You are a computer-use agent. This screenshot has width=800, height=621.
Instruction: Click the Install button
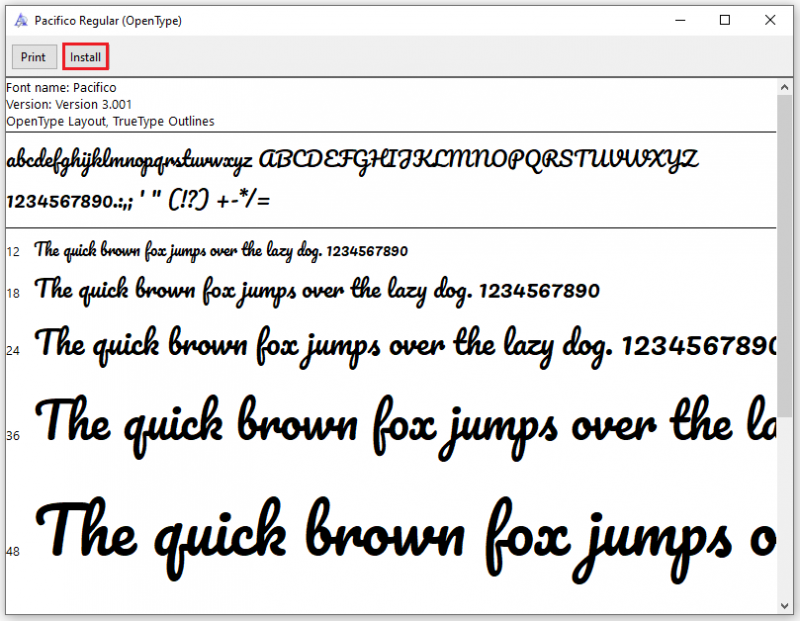click(x=85, y=57)
